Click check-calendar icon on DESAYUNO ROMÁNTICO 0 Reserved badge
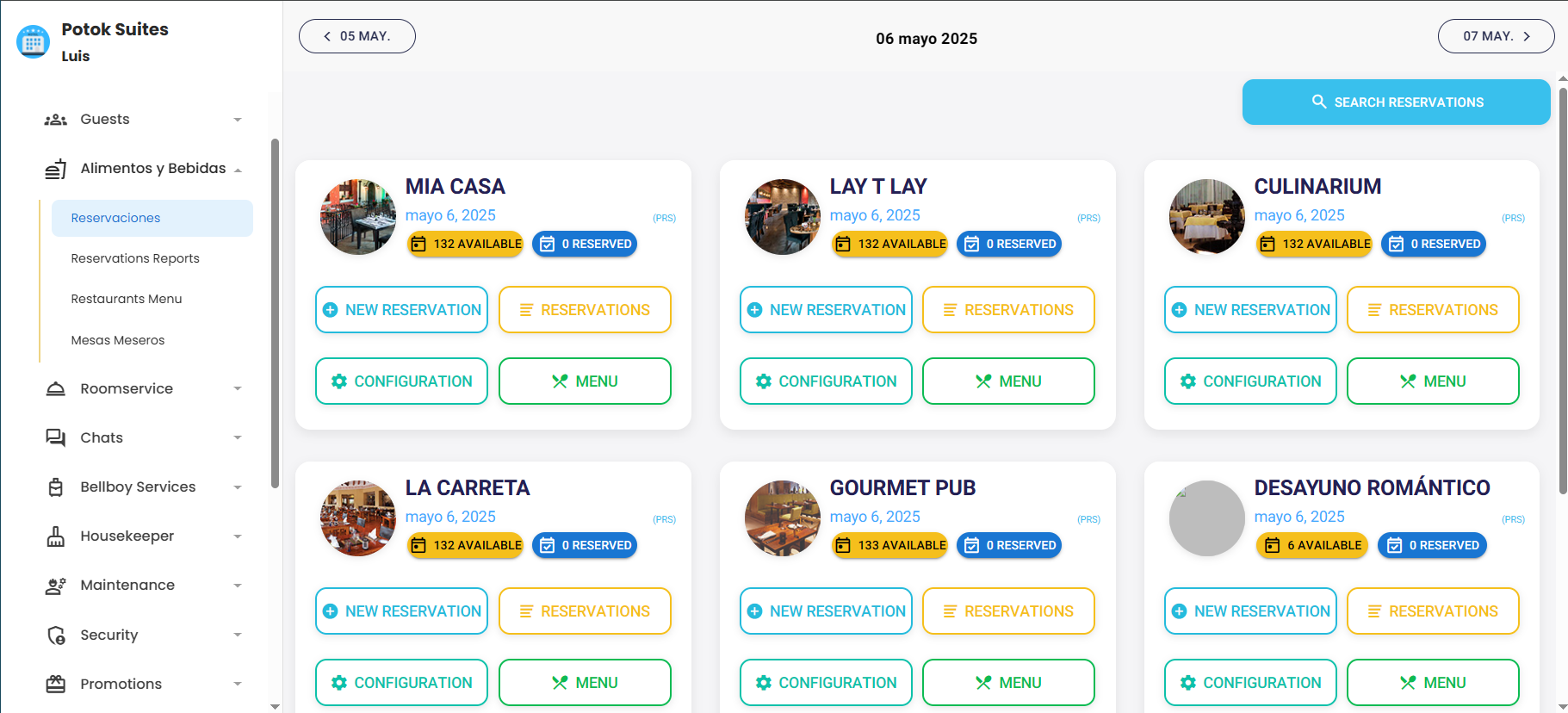This screenshot has height=713, width=1568. point(1394,545)
